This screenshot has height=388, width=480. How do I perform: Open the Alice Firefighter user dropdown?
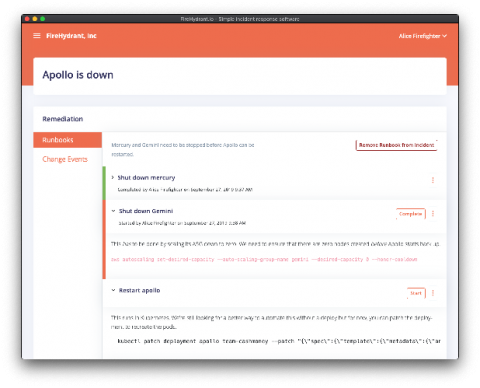[x=423, y=36]
